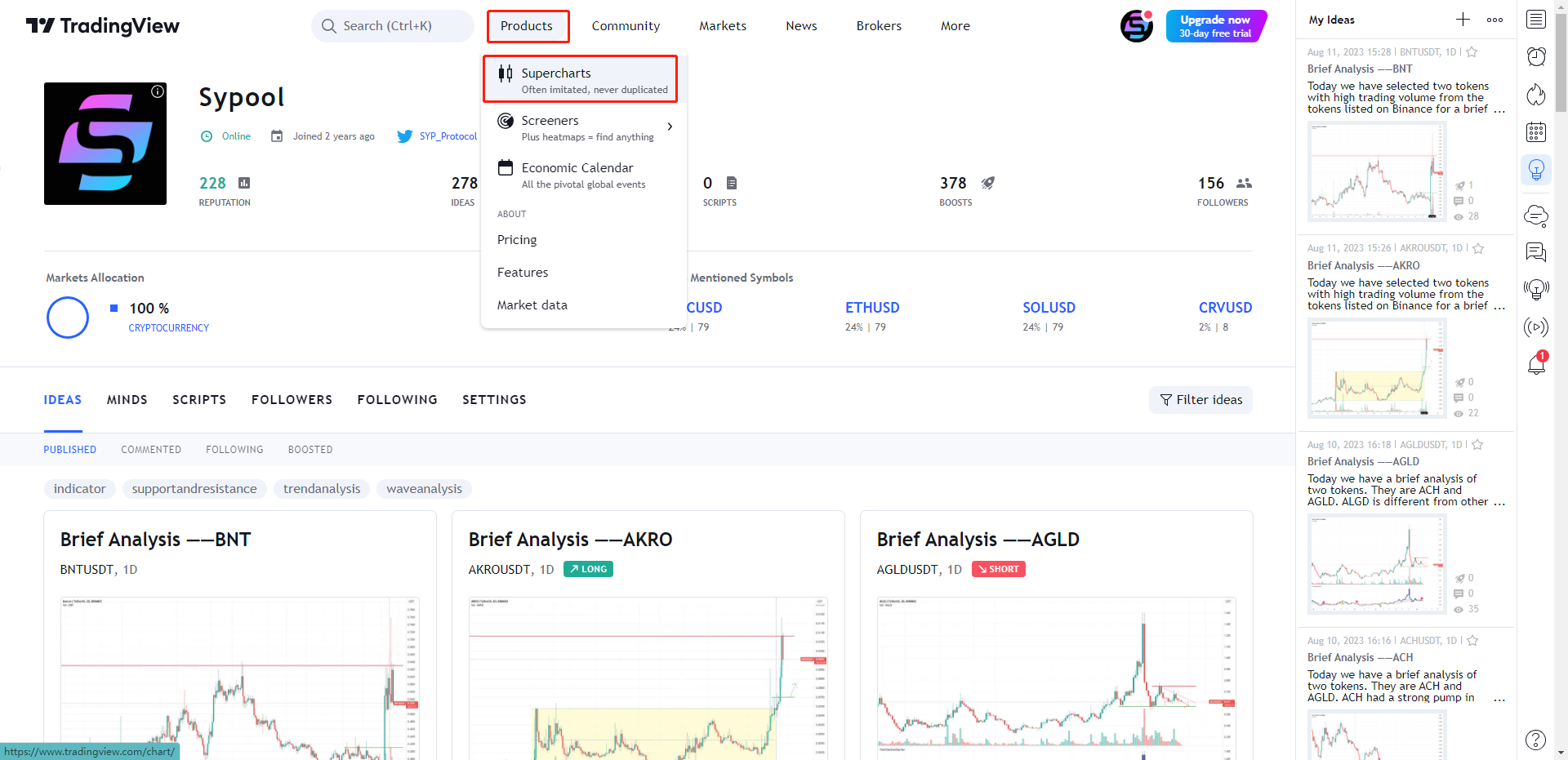This screenshot has width=1568, height=760.
Task: Click the plus icon in My Ideas header
Action: pyautogui.click(x=1463, y=20)
